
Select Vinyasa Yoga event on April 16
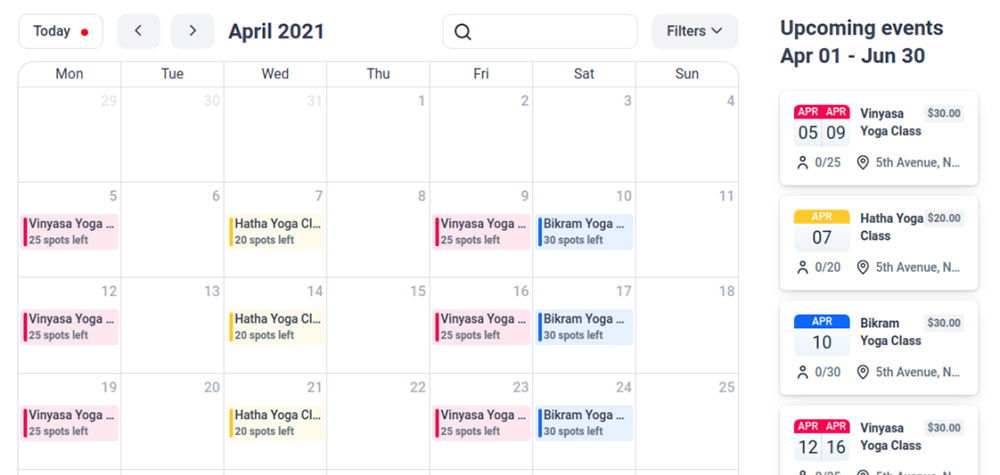coord(482,327)
